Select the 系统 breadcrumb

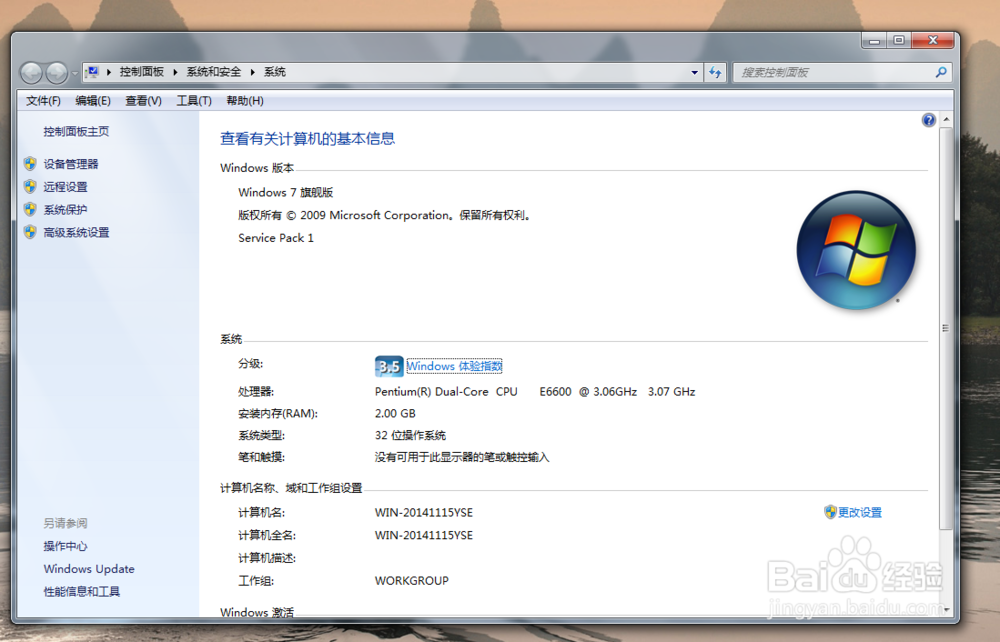(275, 72)
